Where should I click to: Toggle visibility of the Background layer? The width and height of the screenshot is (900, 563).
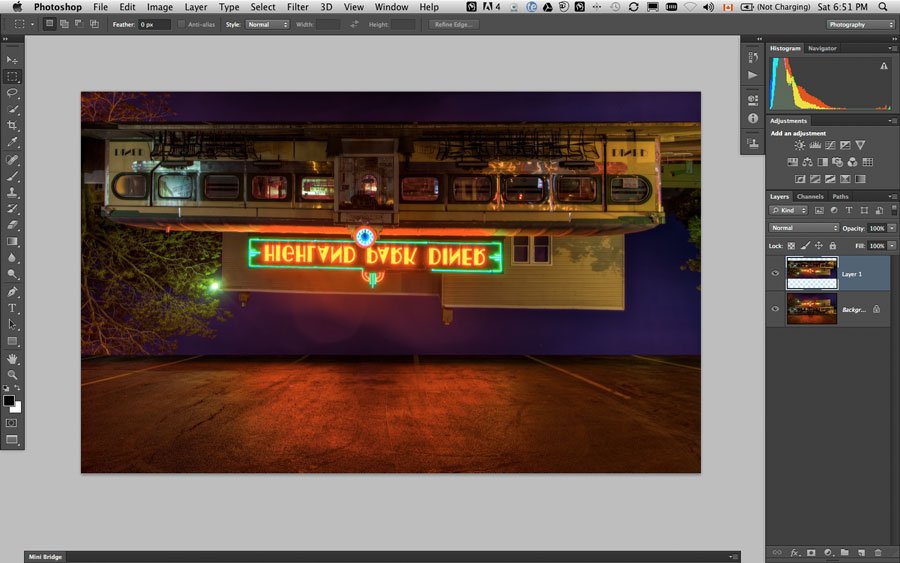point(775,309)
